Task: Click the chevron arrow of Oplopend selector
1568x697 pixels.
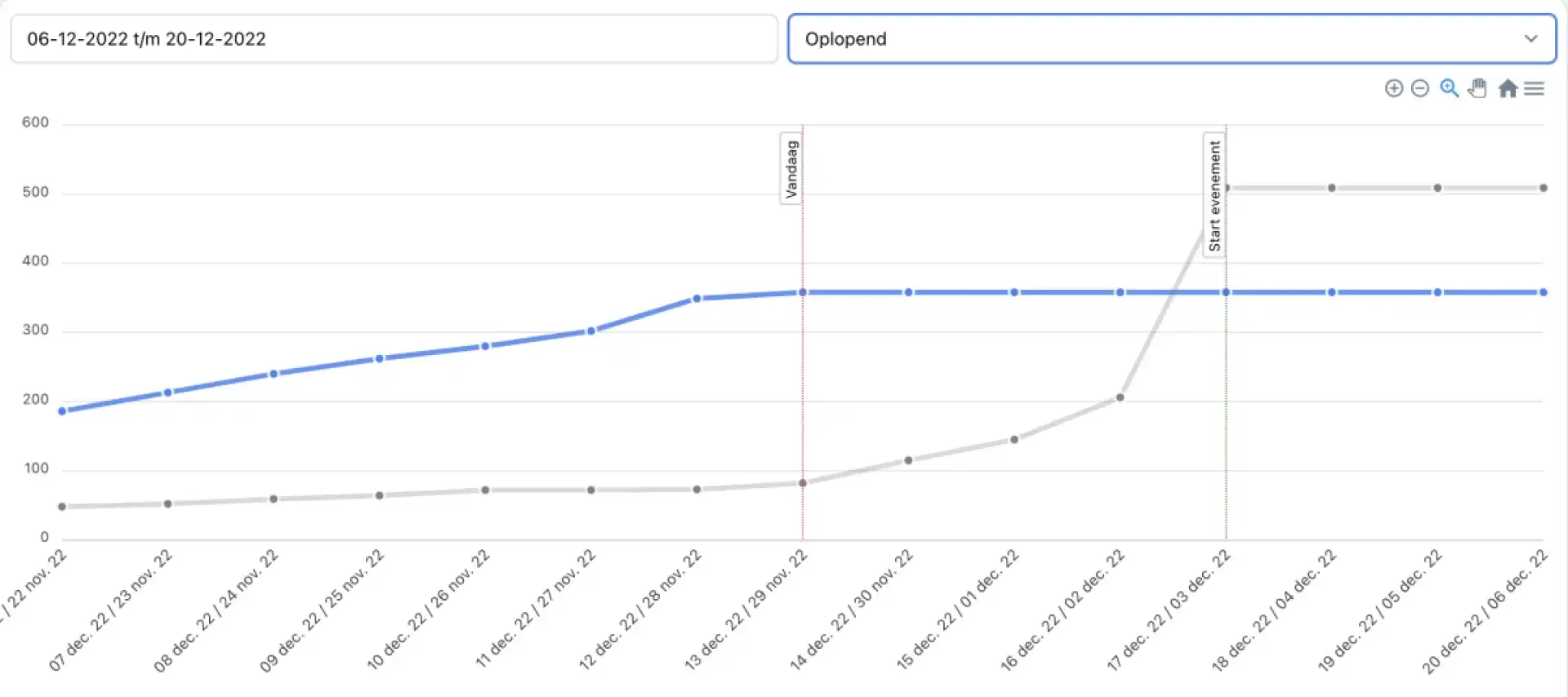Action: (x=1530, y=38)
